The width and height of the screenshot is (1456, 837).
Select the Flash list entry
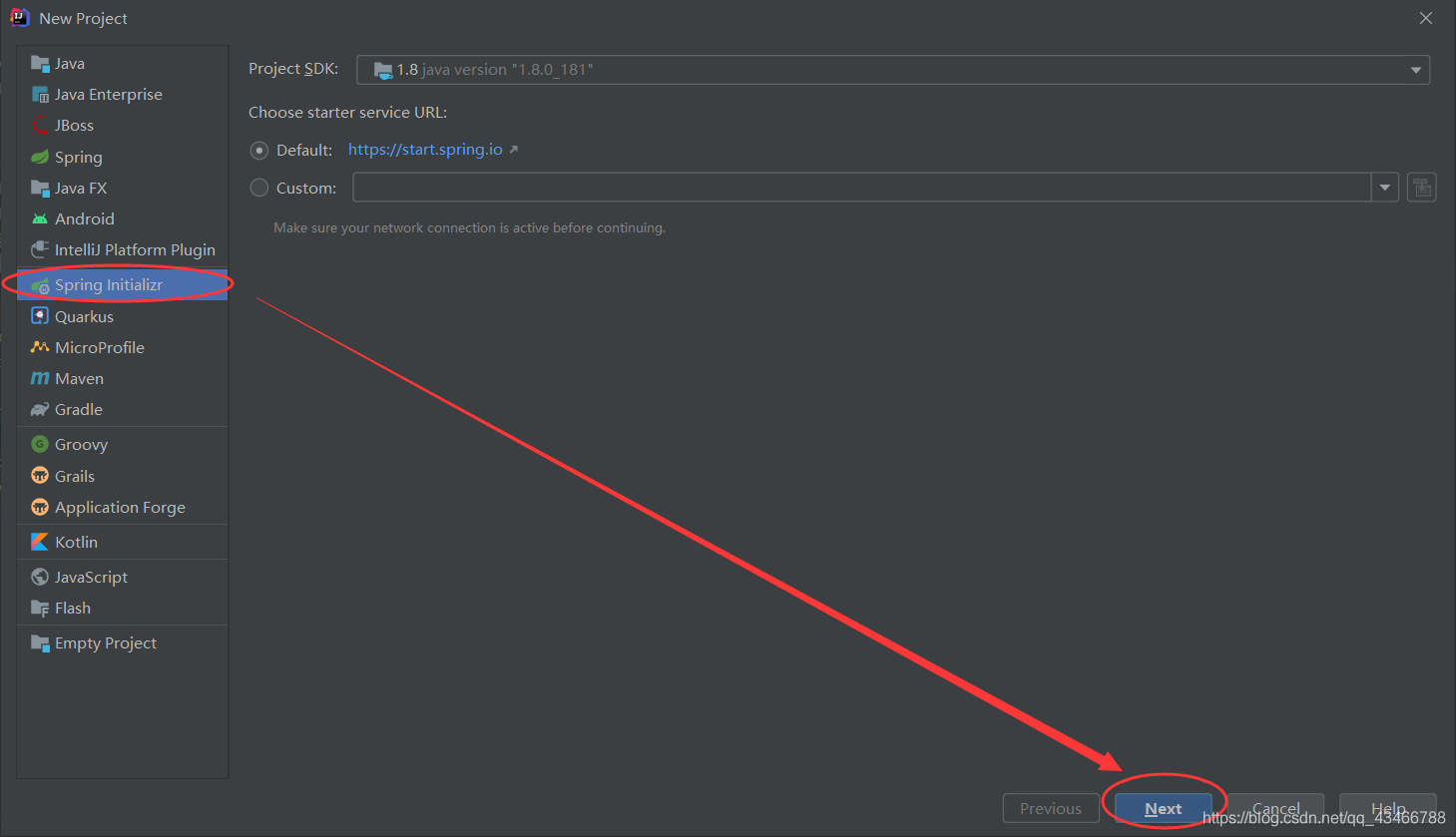[123, 609]
